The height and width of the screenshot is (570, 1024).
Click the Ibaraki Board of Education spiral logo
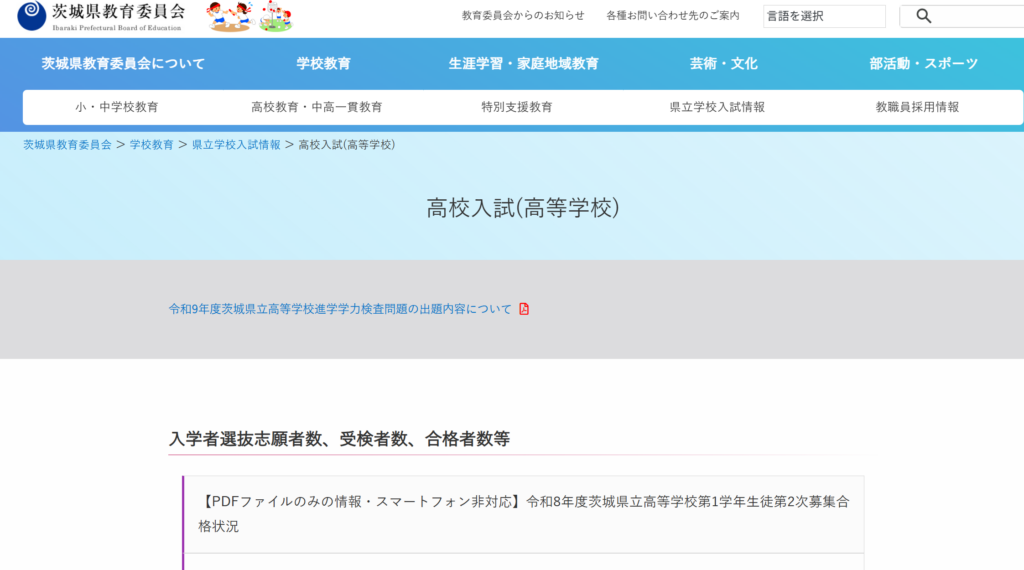tap(31, 16)
